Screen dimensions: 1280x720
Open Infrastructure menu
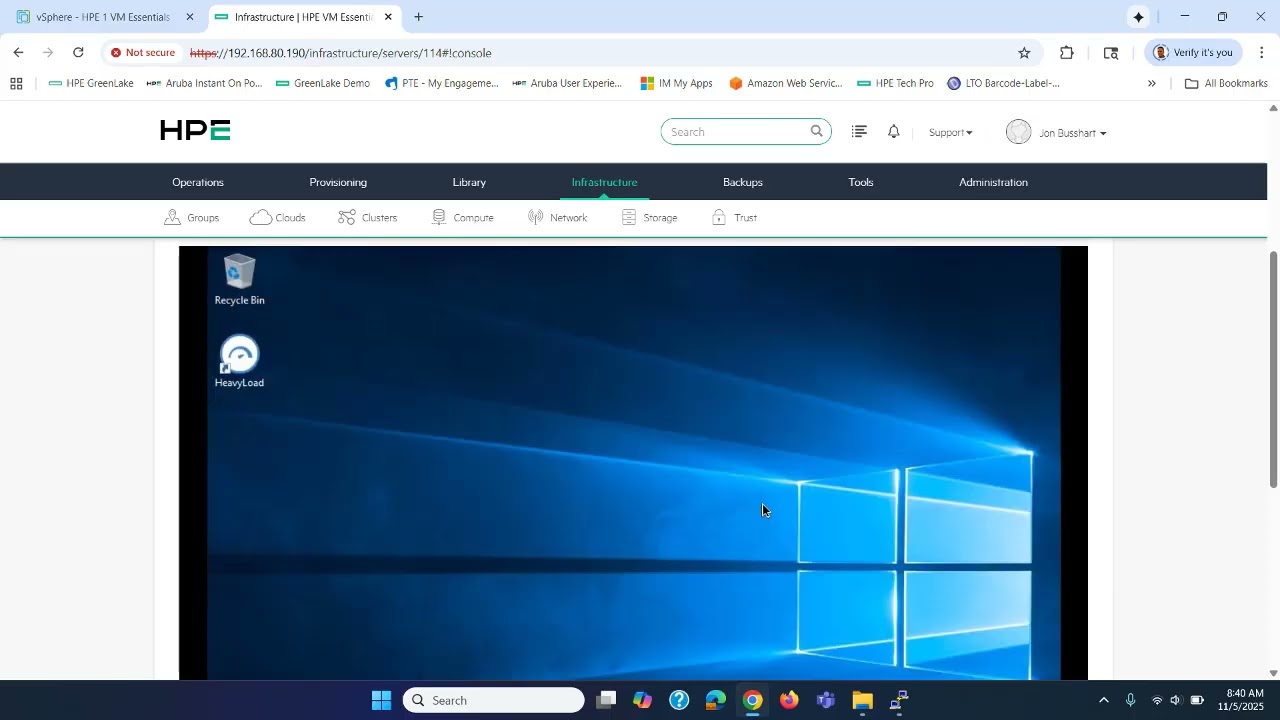click(x=604, y=182)
